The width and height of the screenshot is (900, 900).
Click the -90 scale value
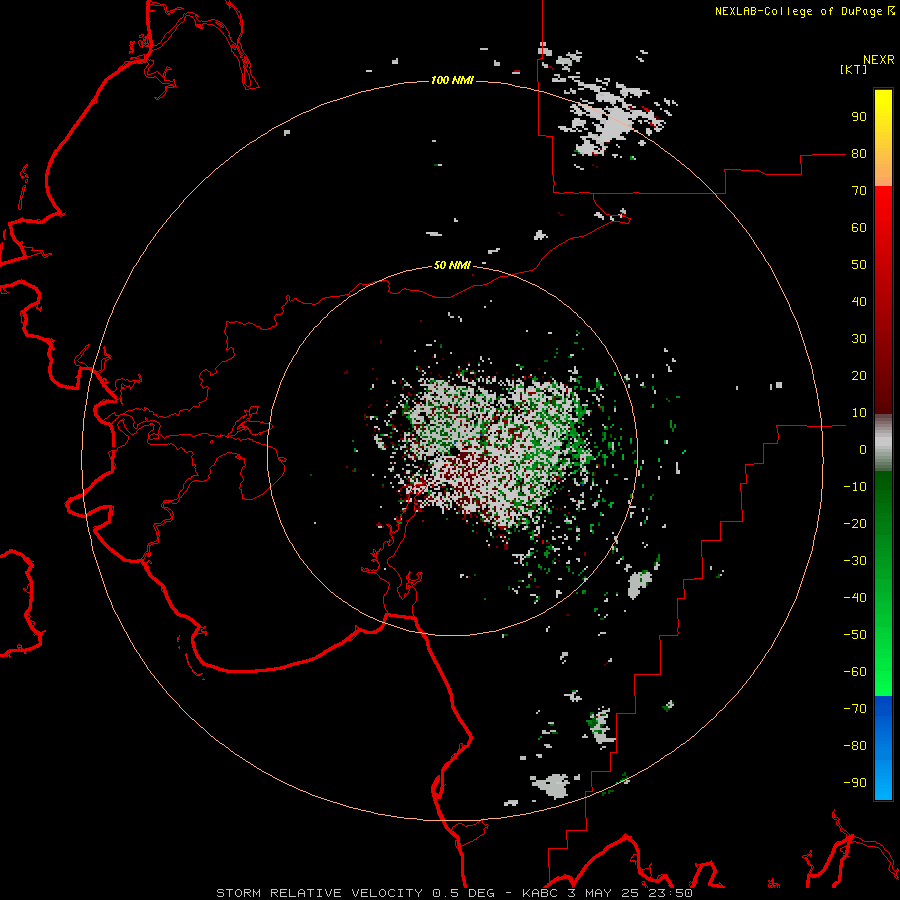click(855, 783)
